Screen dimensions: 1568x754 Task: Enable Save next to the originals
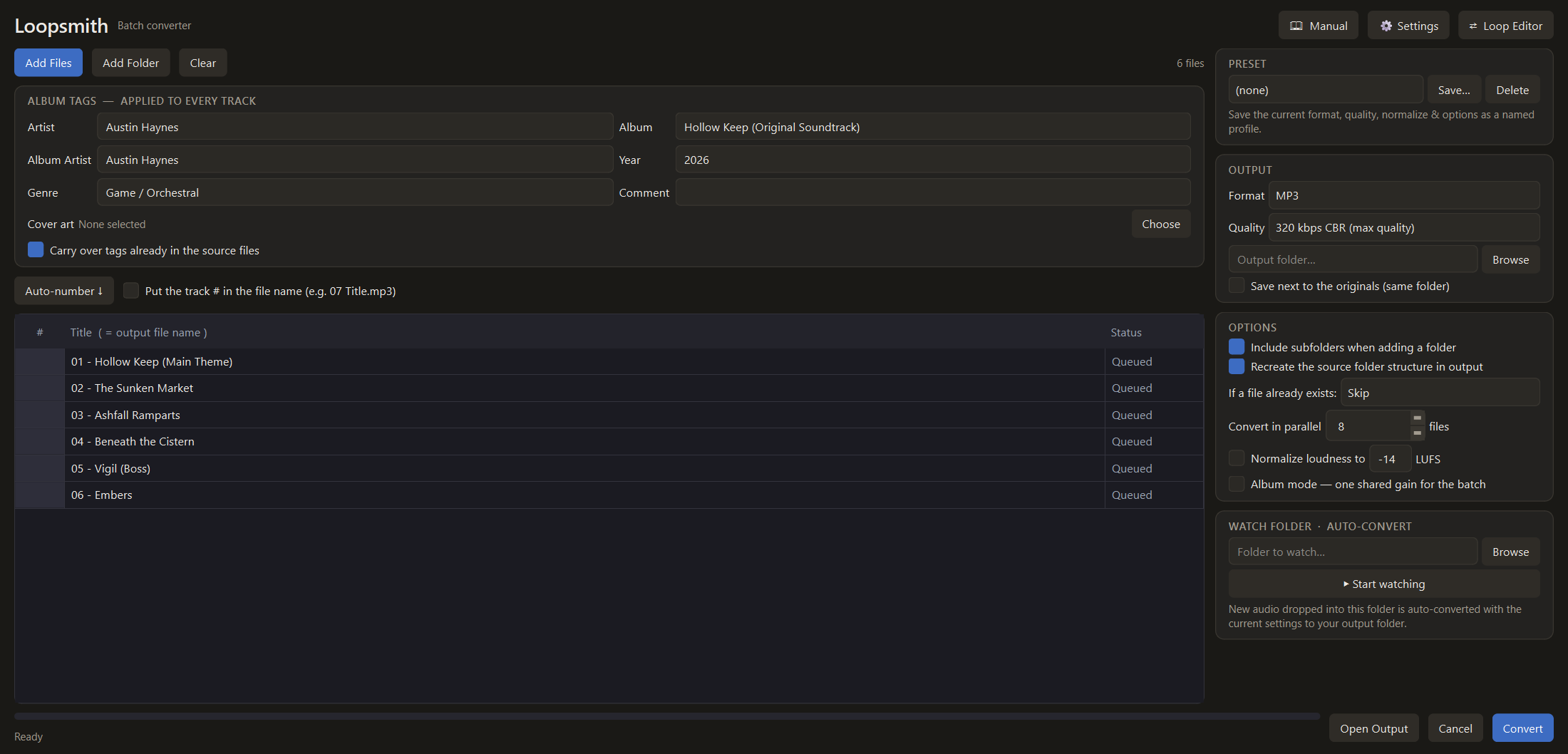tap(1237, 286)
